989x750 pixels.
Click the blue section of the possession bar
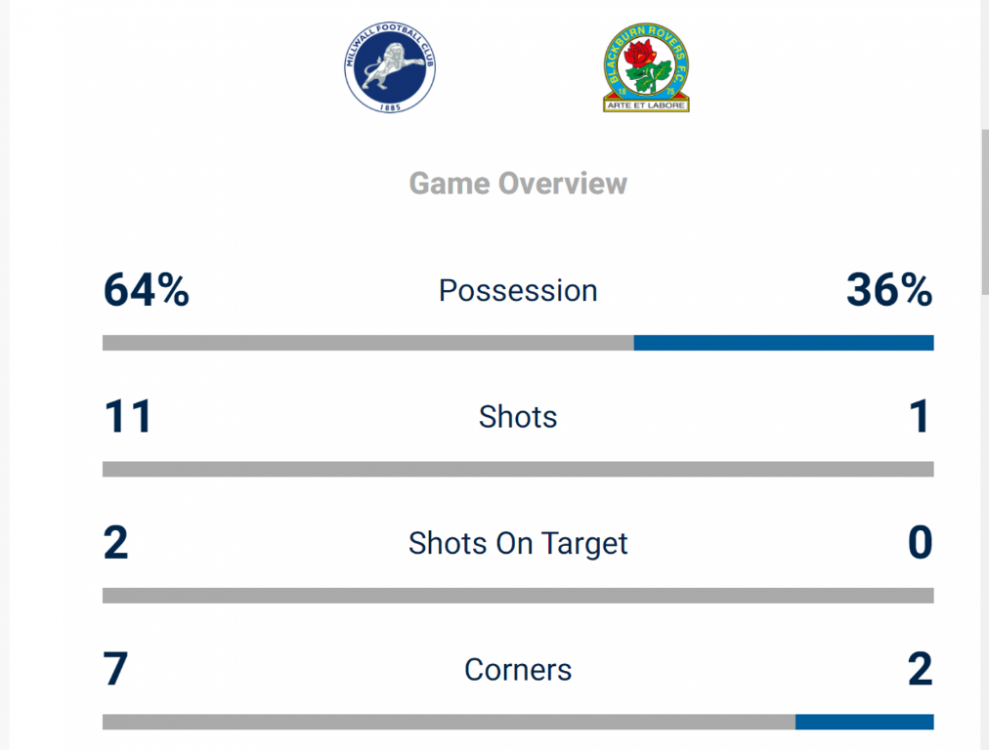pyautogui.click(x=783, y=343)
